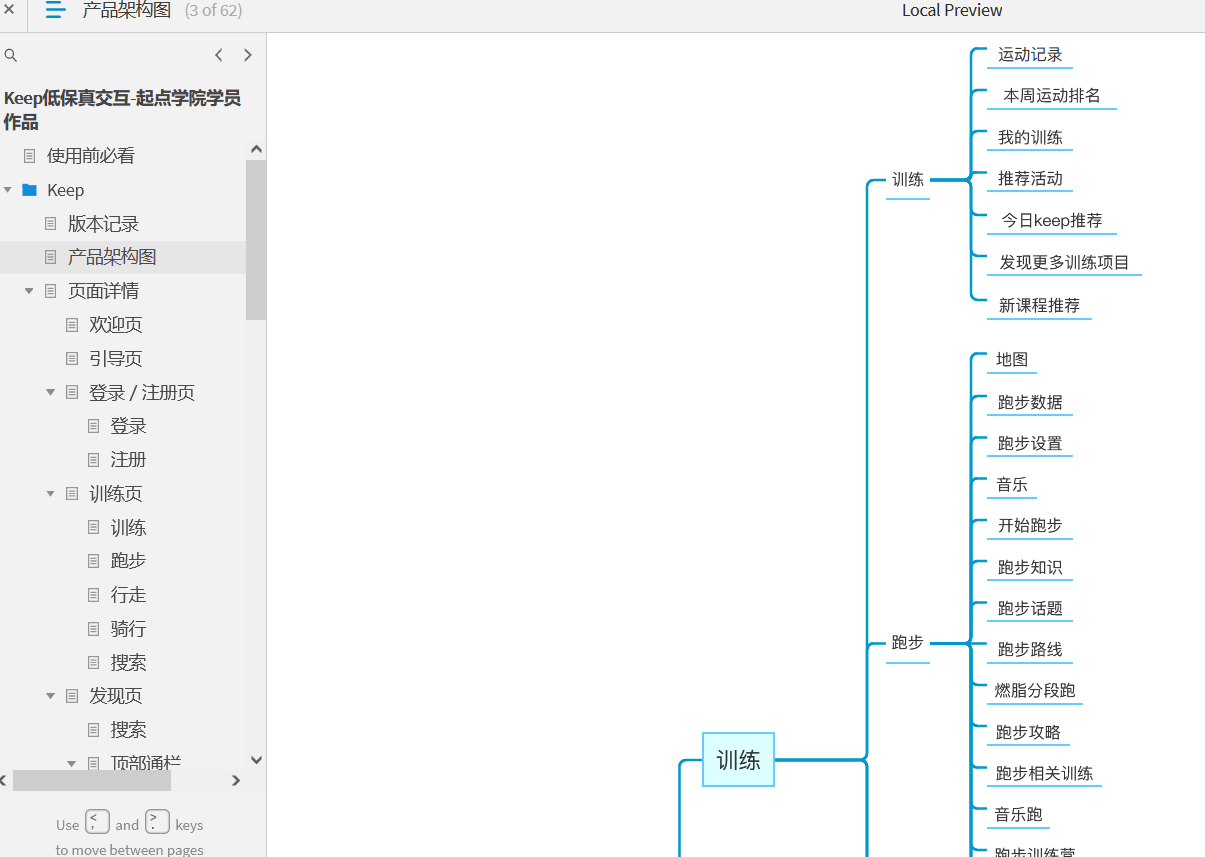This screenshot has width=1205, height=857.
Task: Select the 跑步攻略 mind map node
Action: (1028, 733)
